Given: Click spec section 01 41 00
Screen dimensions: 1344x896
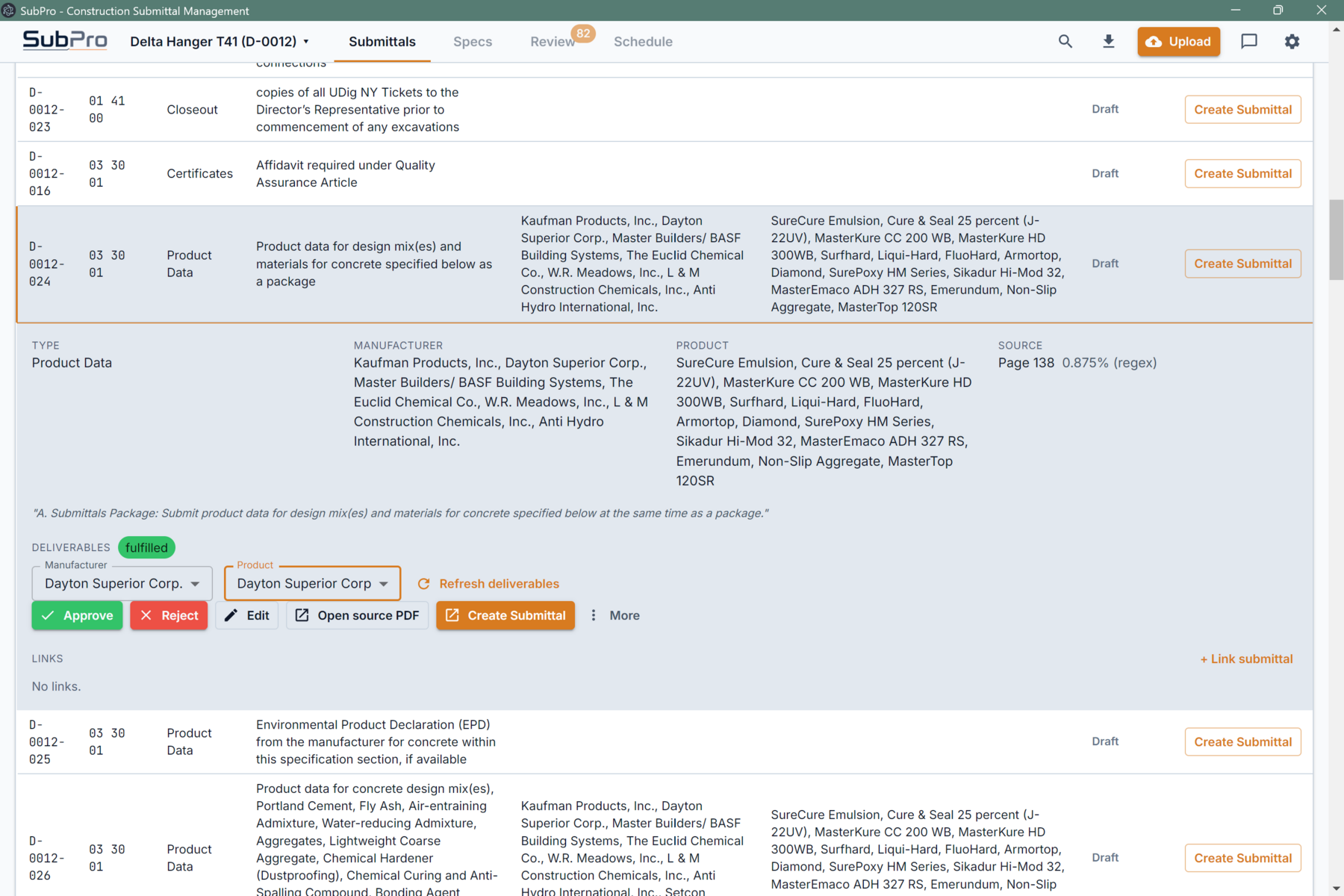Looking at the screenshot, I should tap(107, 110).
